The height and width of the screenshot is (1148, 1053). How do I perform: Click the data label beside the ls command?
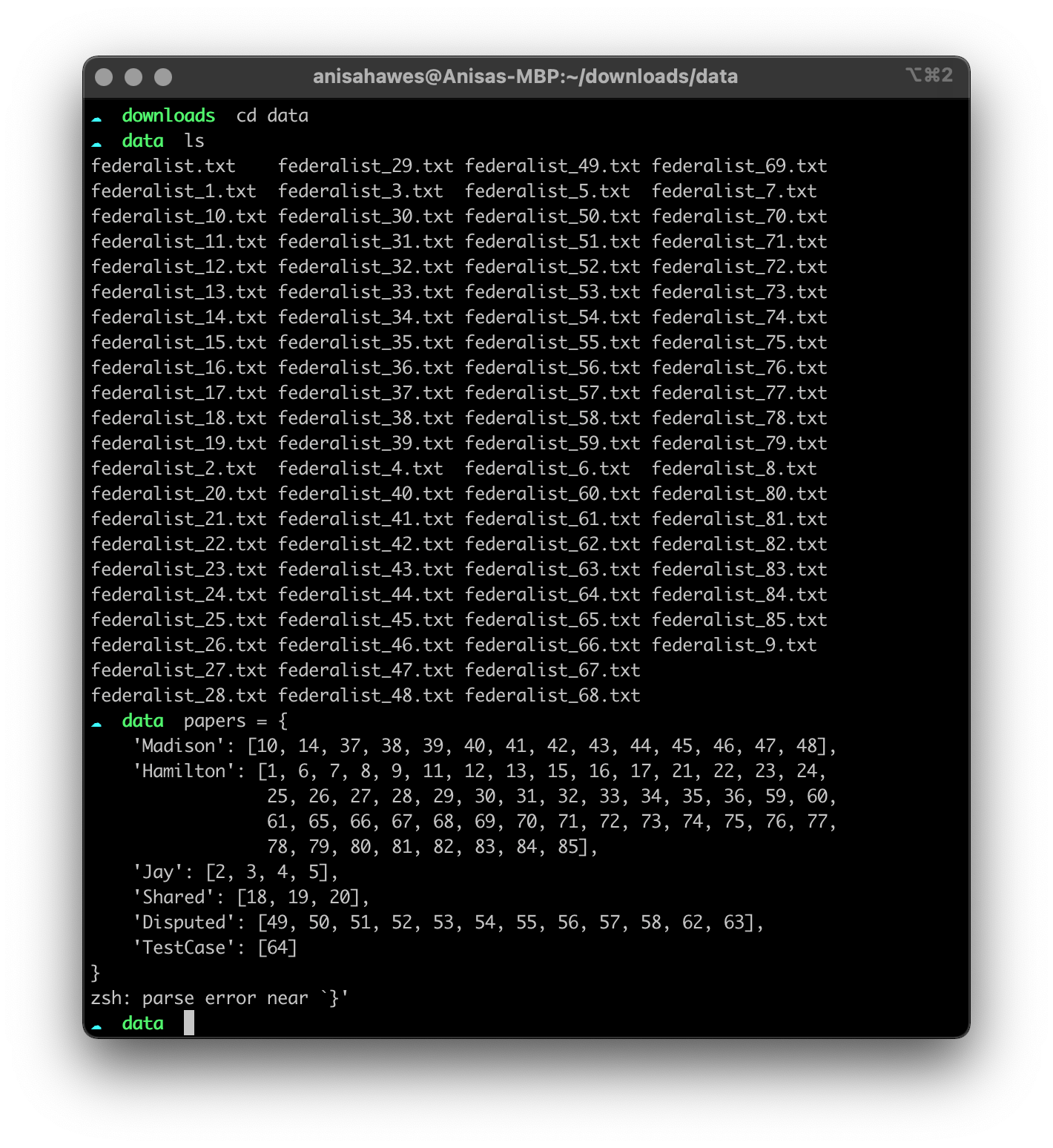pyautogui.click(x=143, y=140)
